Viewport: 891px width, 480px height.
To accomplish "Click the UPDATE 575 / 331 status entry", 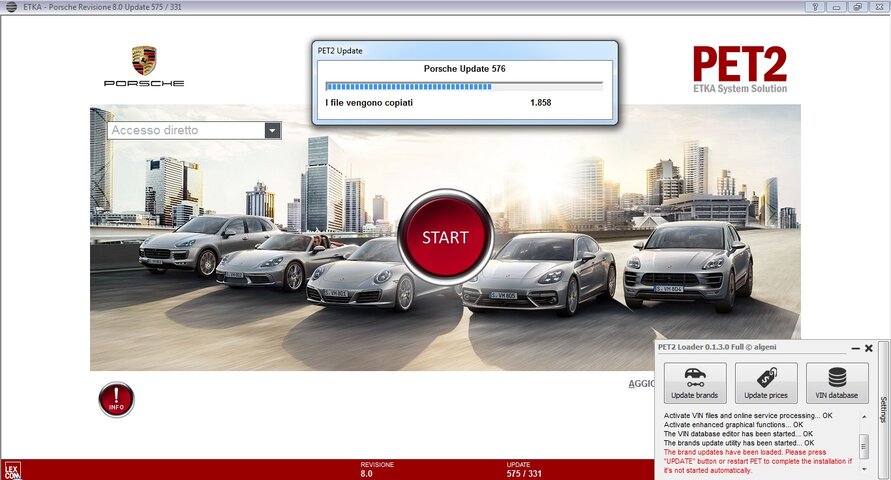I will click(523, 469).
